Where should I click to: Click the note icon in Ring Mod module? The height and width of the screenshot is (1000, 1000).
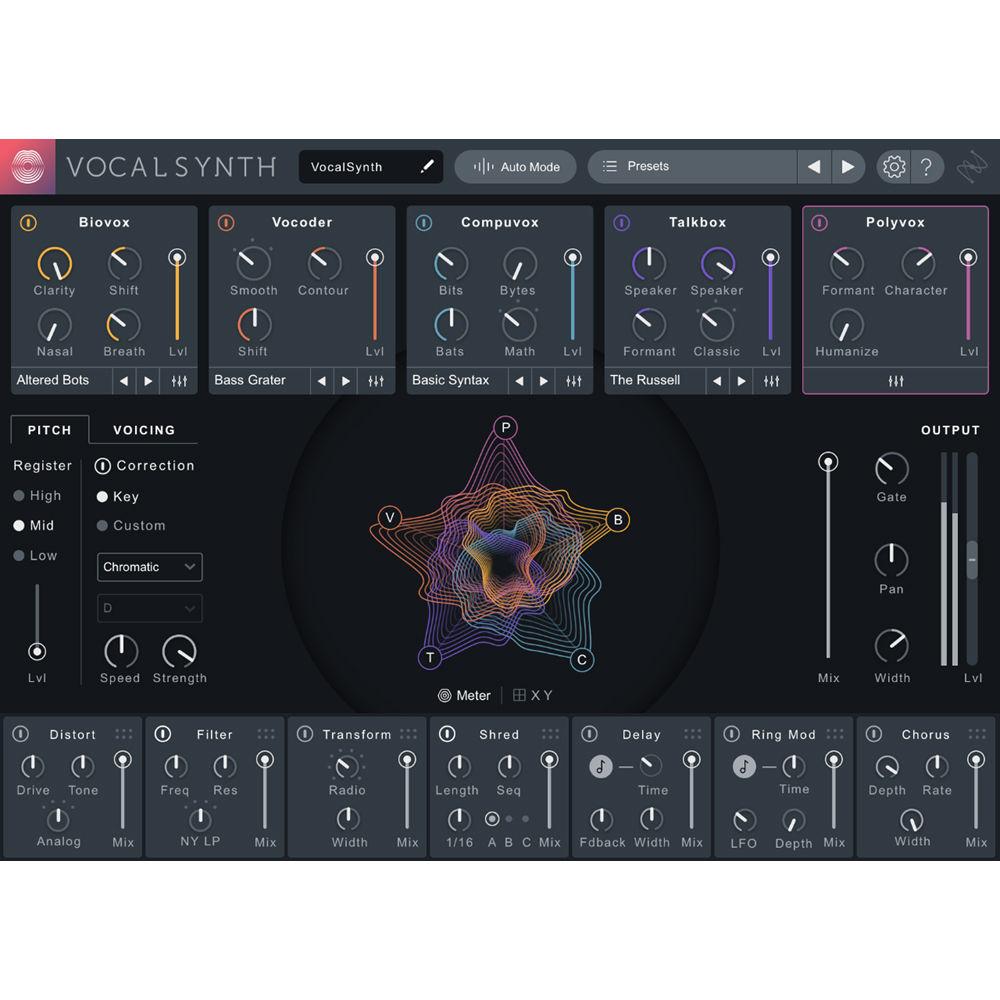pyautogui.click(x=742, y=765)
